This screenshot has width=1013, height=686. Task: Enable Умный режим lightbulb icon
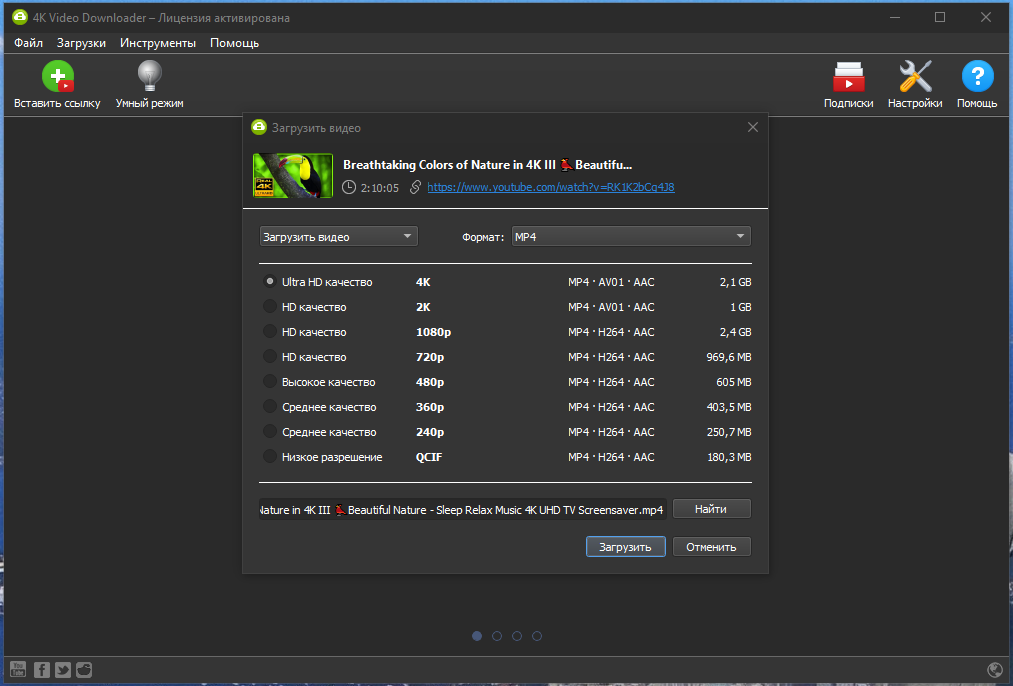click(x=149, y=76)
